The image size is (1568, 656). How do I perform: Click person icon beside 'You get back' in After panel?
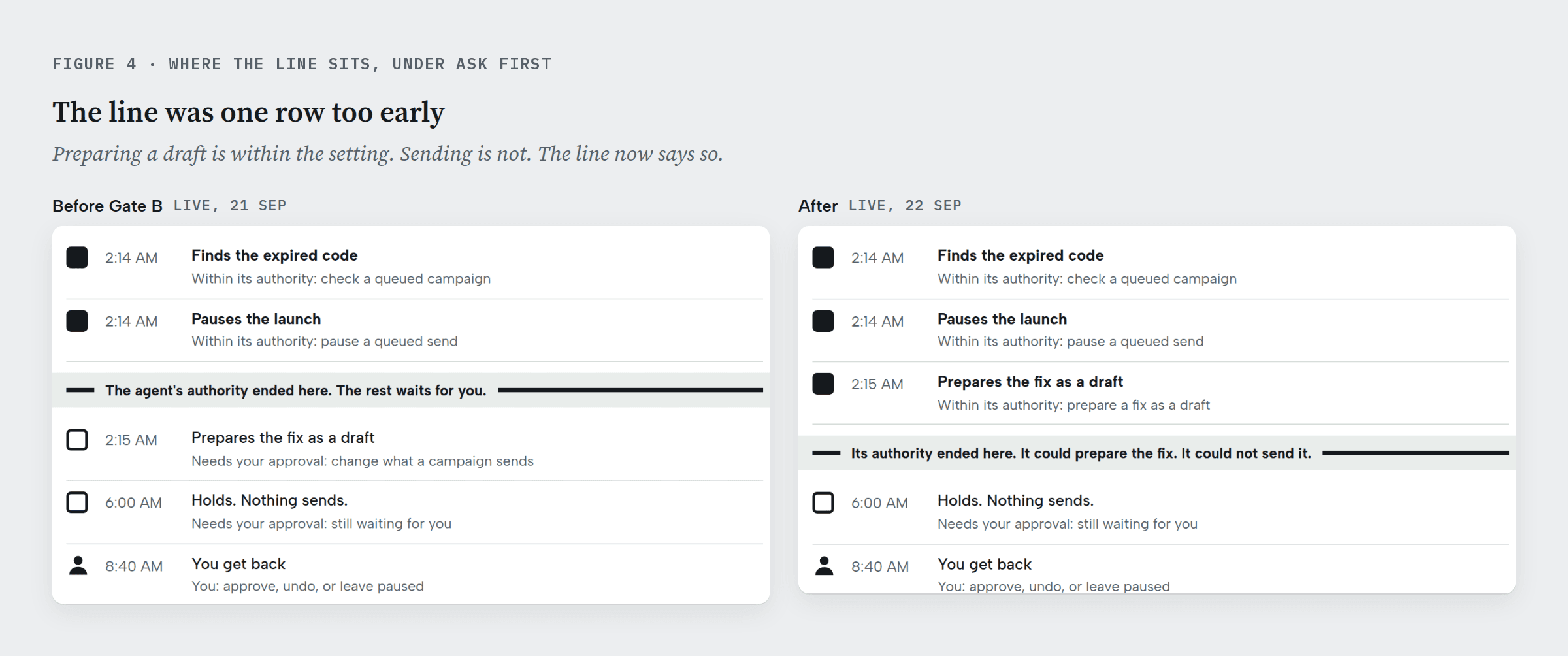(x=824, y=566)
